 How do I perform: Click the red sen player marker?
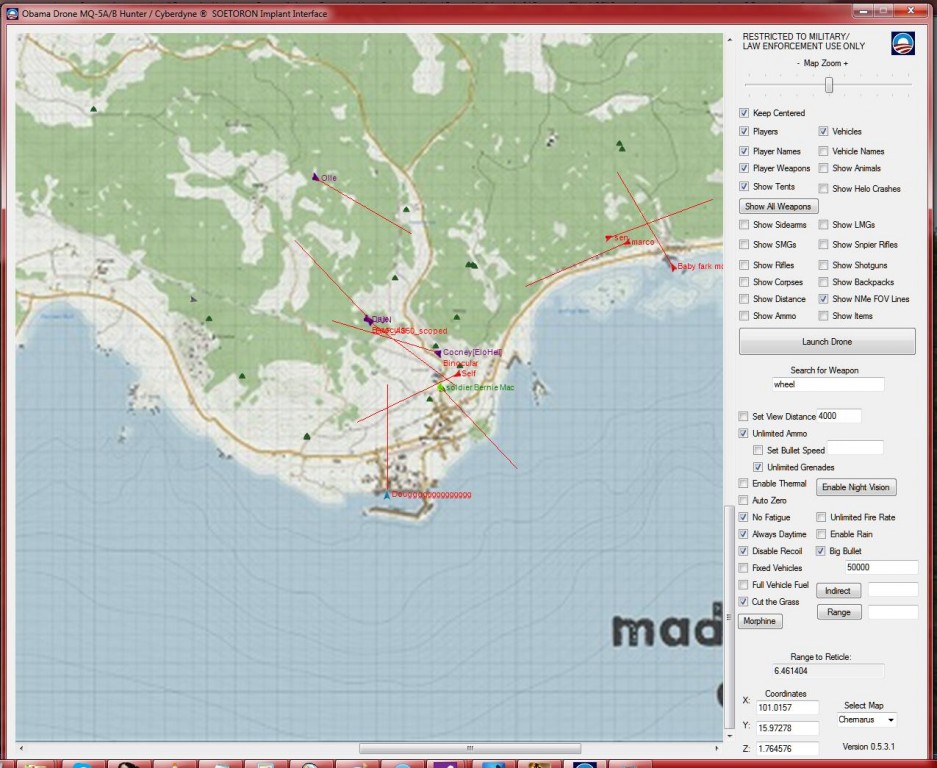pos(608,238)
